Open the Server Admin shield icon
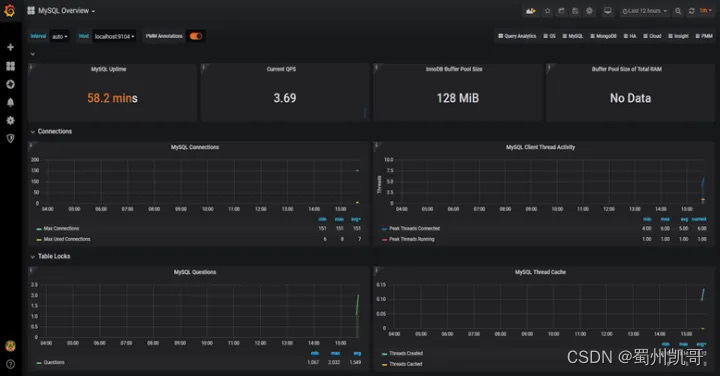The height and width of the screenshot is (376, 720). tap(10, 138)
